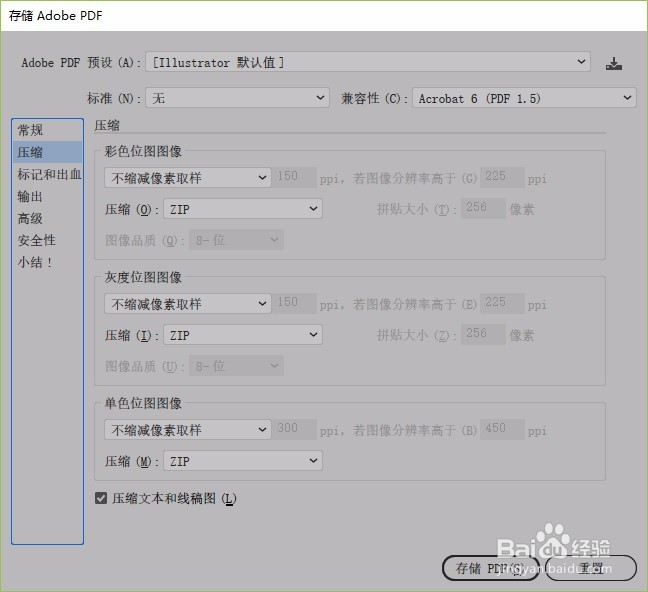Open the 标准 dropdown
This screenshot has width=648, height=592.
click(x=237, y=98)
